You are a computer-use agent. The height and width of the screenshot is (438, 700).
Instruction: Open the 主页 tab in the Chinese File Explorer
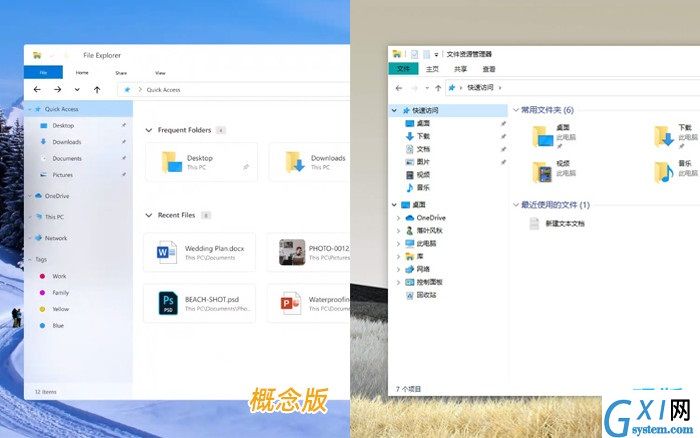coord(432,69)
